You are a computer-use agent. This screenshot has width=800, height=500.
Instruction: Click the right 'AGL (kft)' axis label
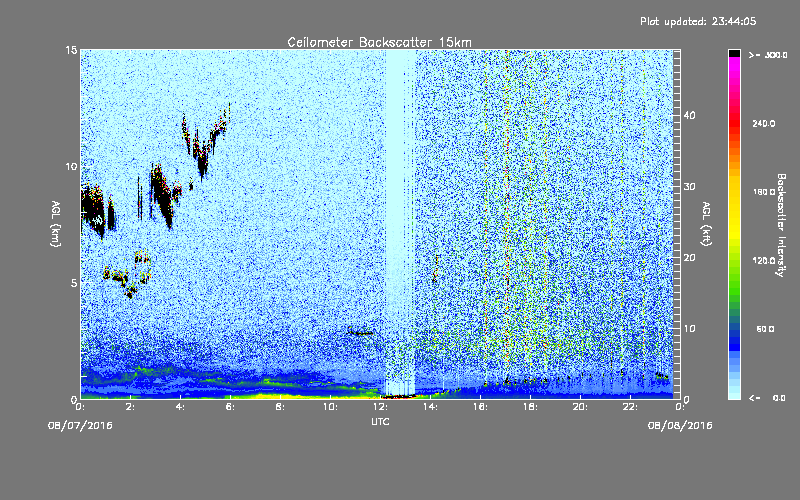pos(706,223)
